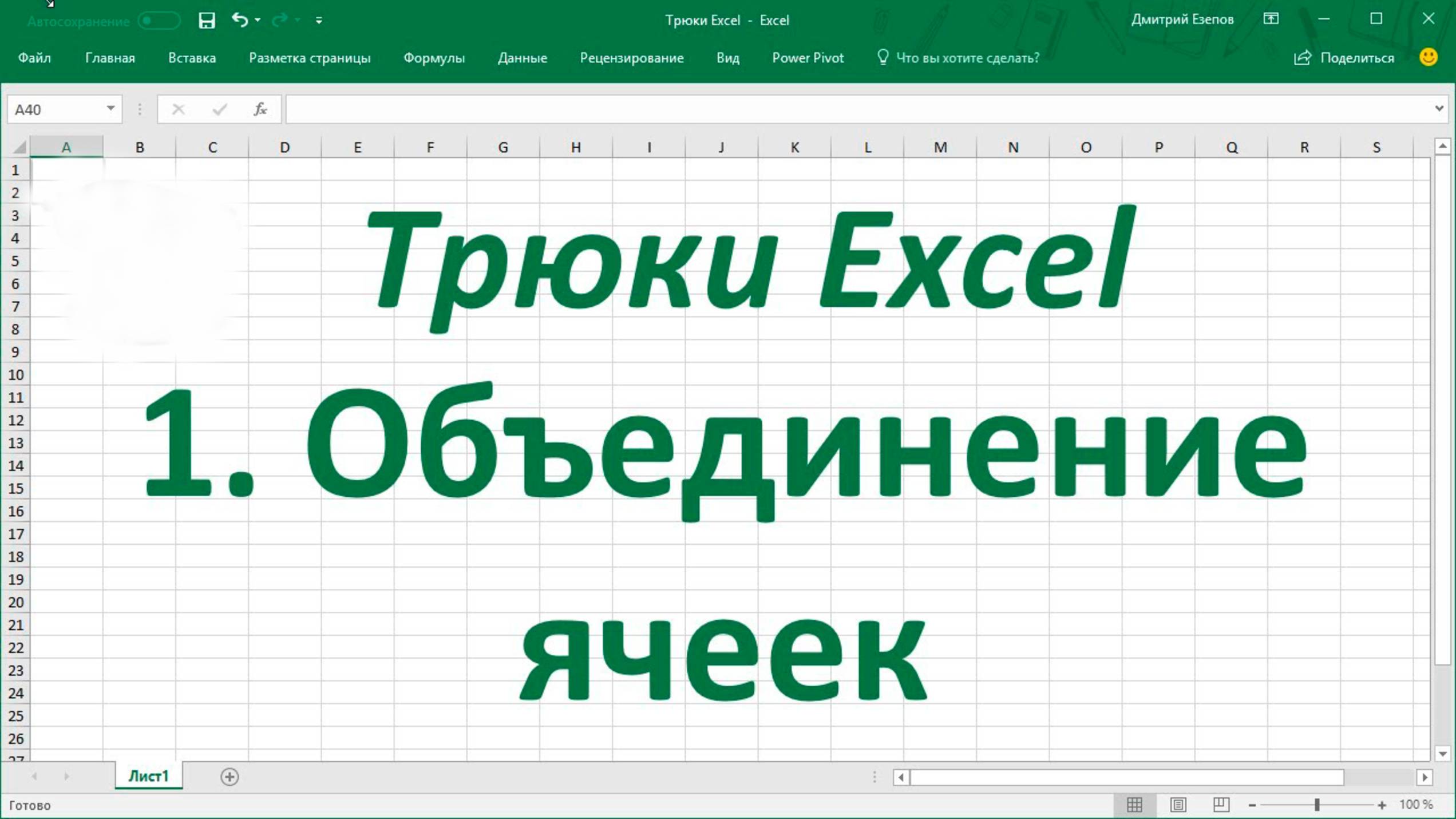Image resolution: width=1456 pixels, height=819 pixels.
Task: Select the Лист1 sheet tab
Action: (x=148, y=777)
